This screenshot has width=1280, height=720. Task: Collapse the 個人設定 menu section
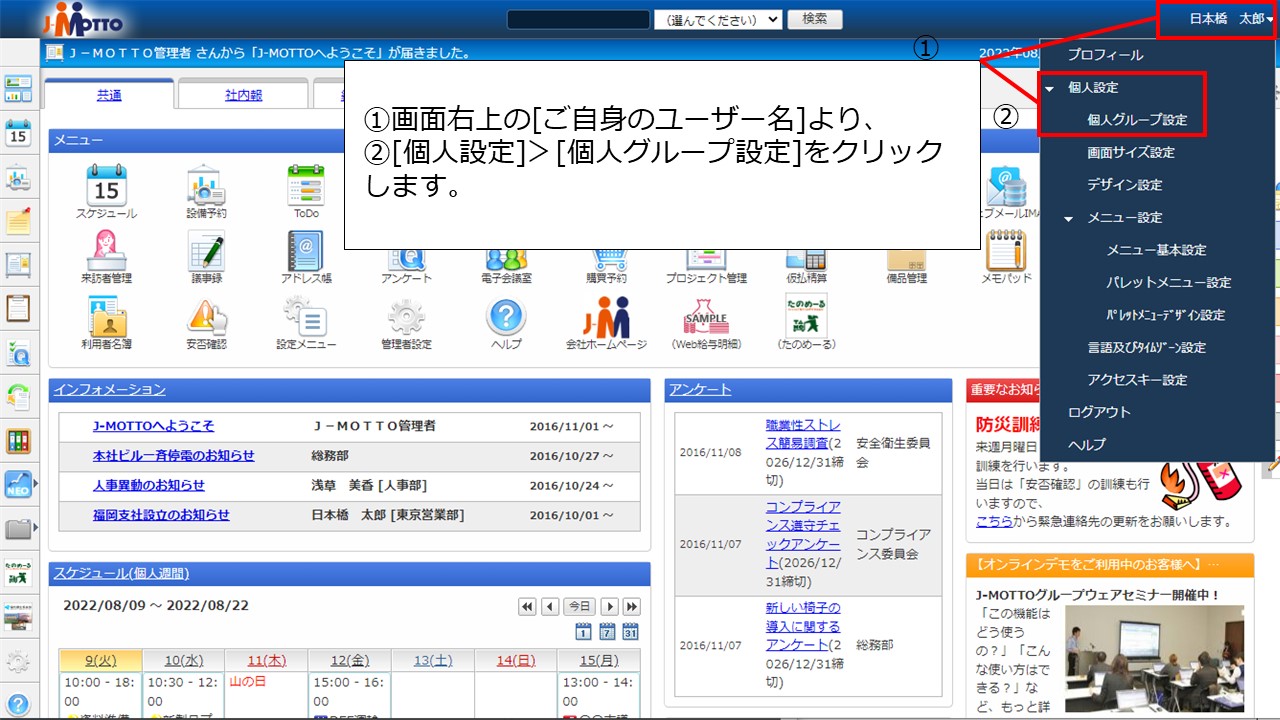[1050, 88]
